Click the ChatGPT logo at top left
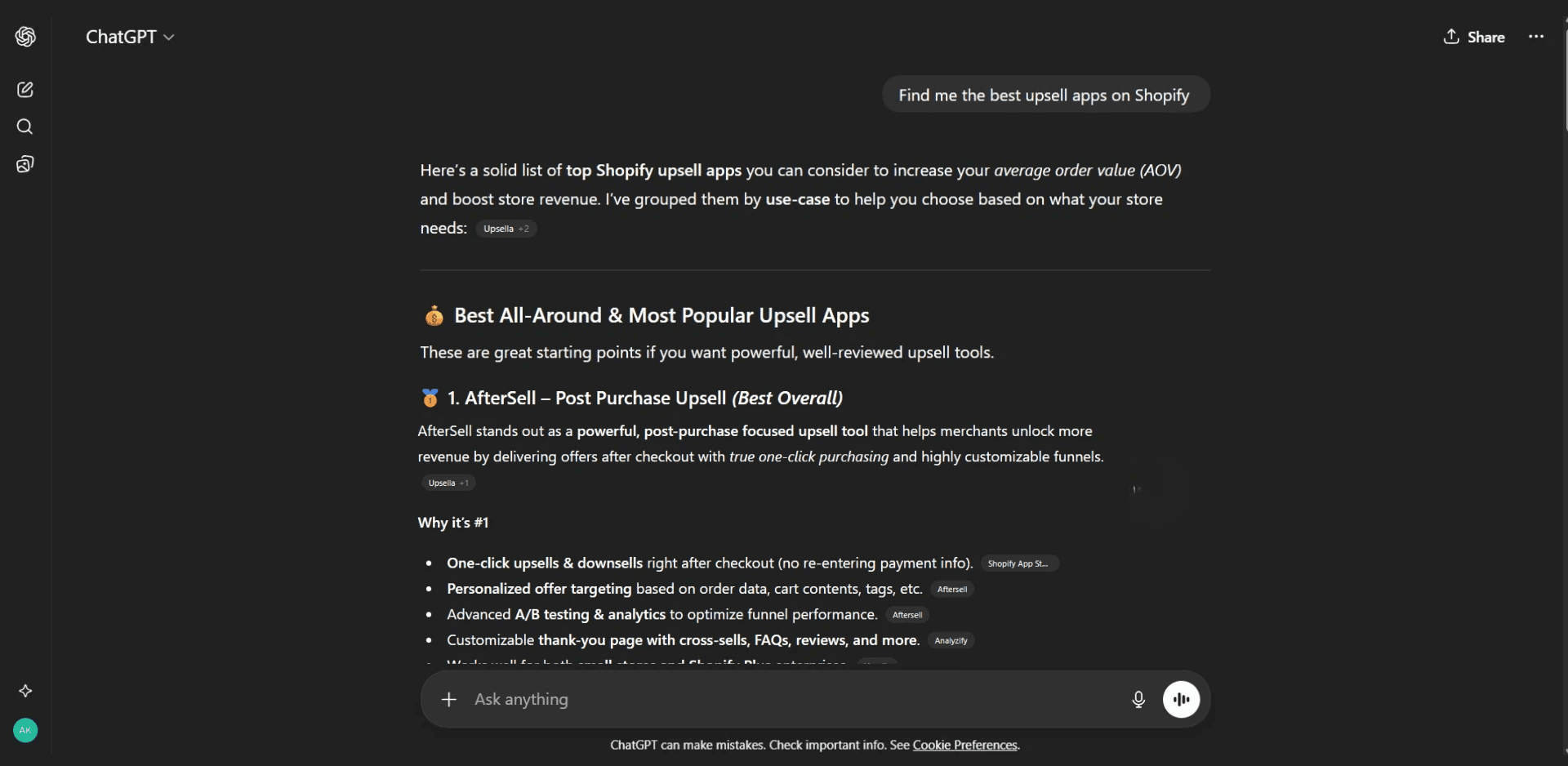This screenshot has height=766, width=1568. pyautogui.click(x=25, y=37)
